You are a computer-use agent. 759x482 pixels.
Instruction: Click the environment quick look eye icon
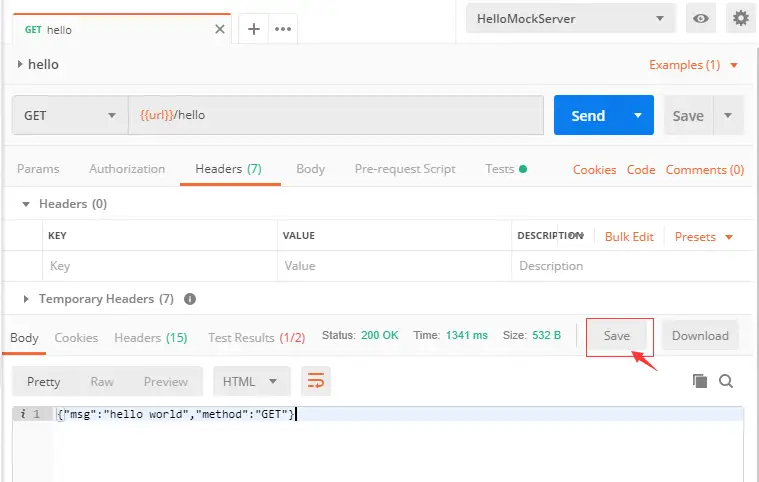[x=701, y=18]
